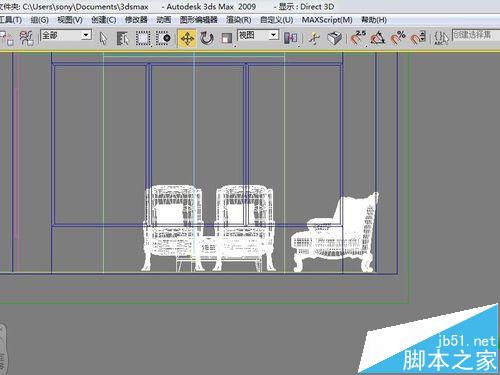Image resolution: width=500 pixels, height=375 pixels.
Task: Select the middle wicker chair in viewport
Action: pyautogui.click(x=244, y=228)
